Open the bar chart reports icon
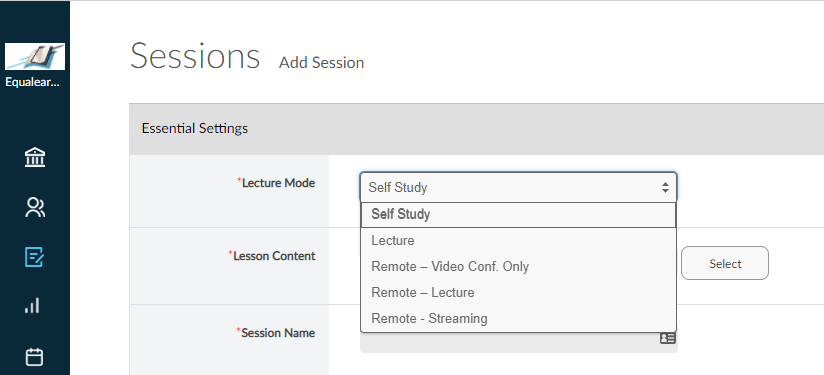The image size is (824, 375). pos(32,306)
